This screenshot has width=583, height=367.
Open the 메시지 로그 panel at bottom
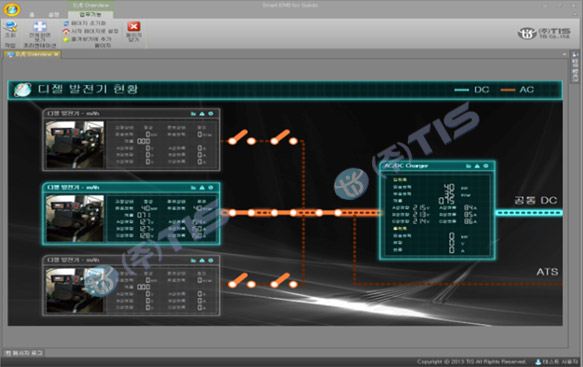pos(25,353)
